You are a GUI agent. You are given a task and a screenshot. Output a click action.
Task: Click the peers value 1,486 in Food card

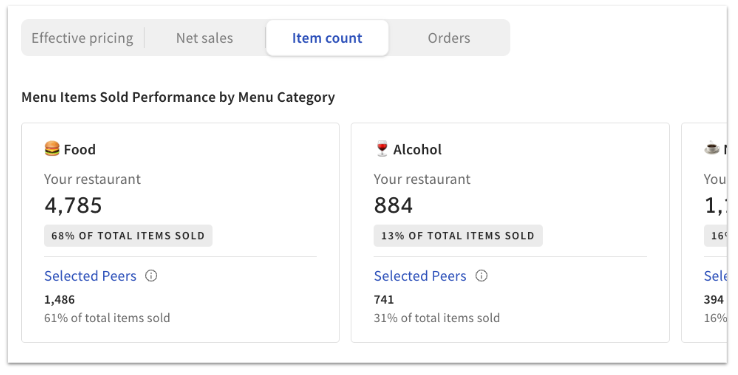click(x=59, y=300)
